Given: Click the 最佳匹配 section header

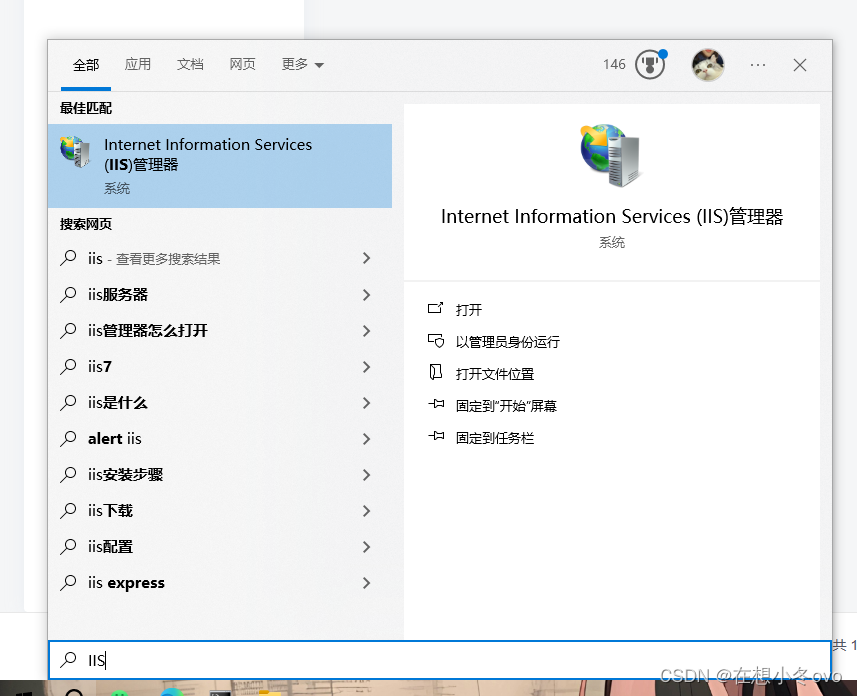Looking at the screenshot, I should (x=86, y=108).
